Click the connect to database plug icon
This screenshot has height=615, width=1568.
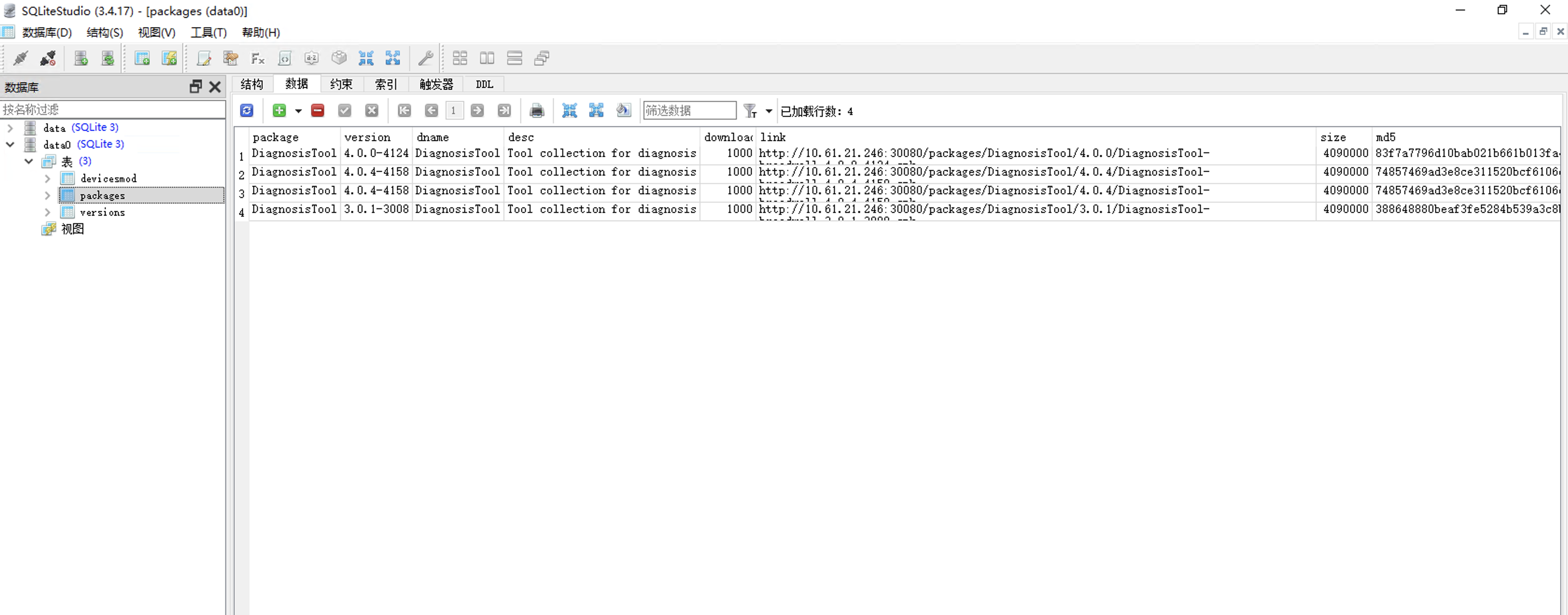(x=20, y=58)
